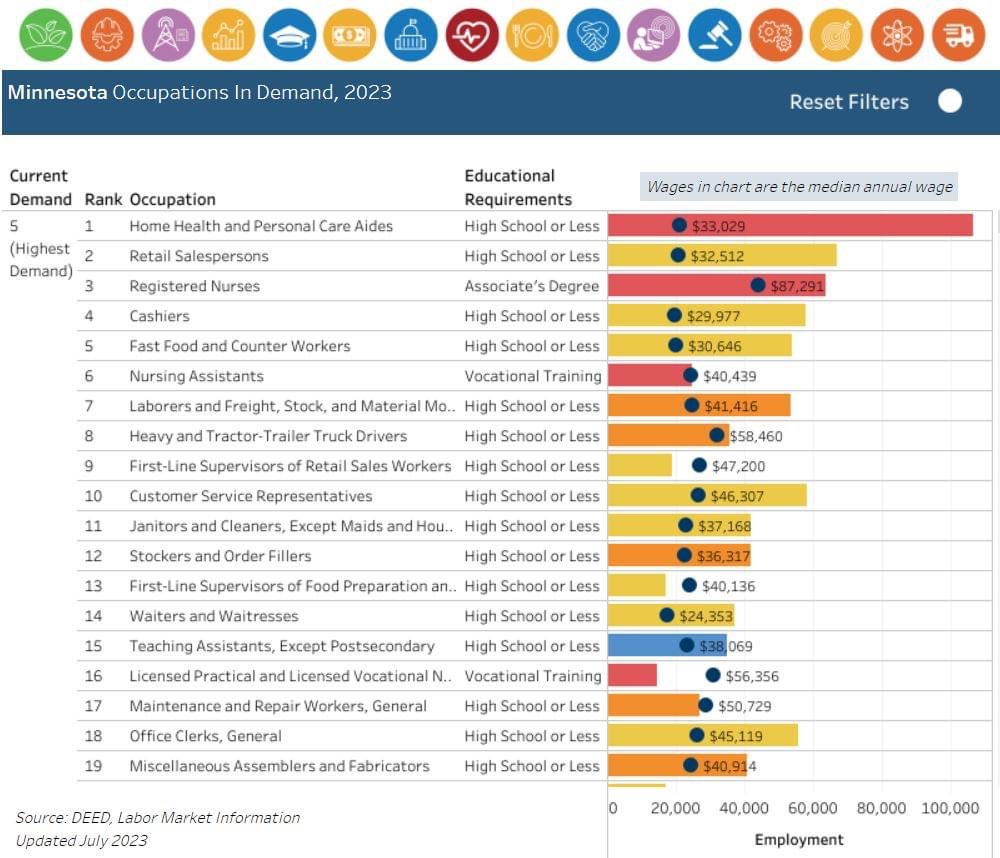Select the yellow plate and cutlery icon

533,35
